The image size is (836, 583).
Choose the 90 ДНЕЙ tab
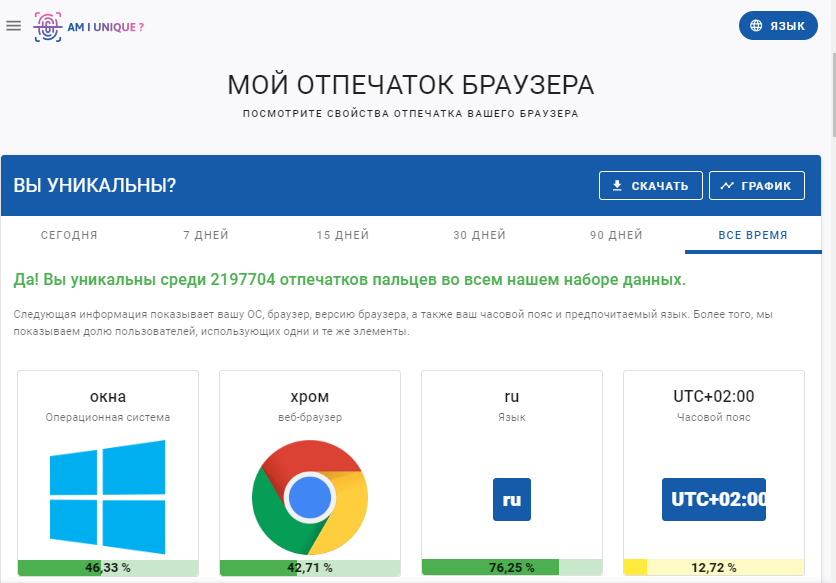pos(616,236)
